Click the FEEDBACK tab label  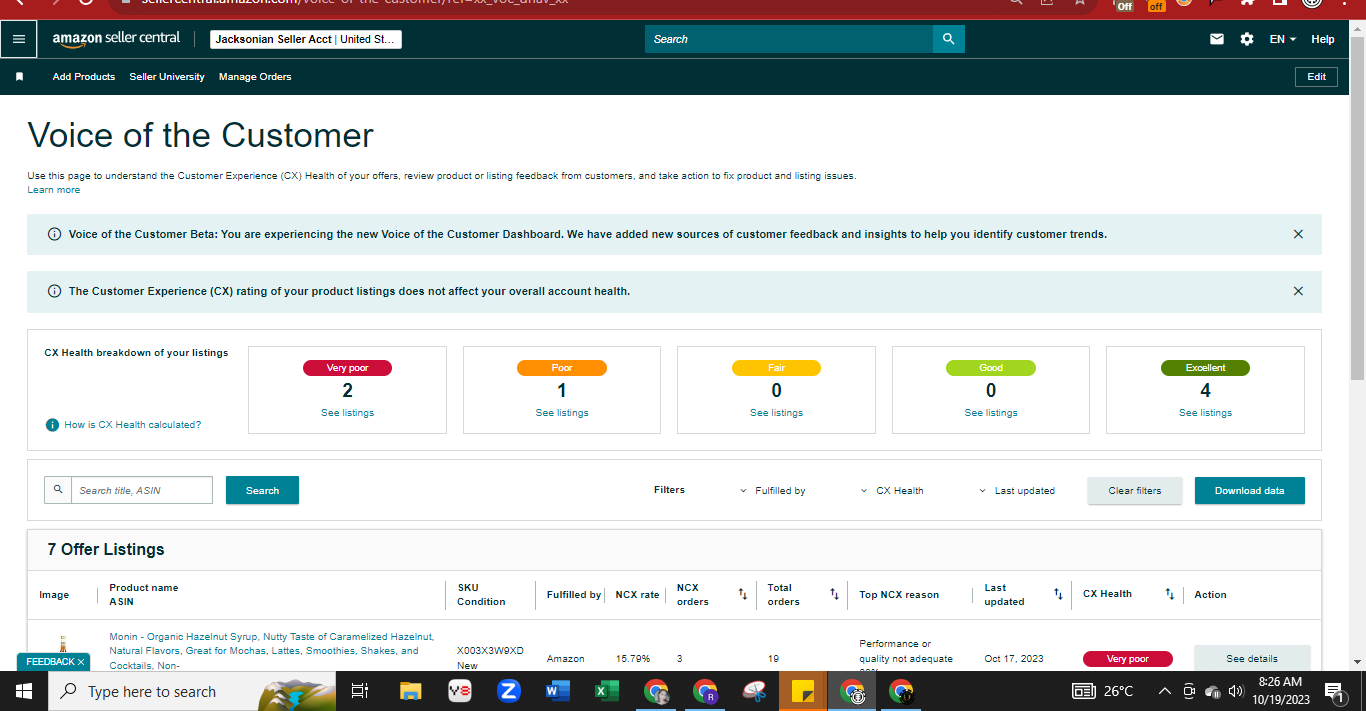(49, 662)
